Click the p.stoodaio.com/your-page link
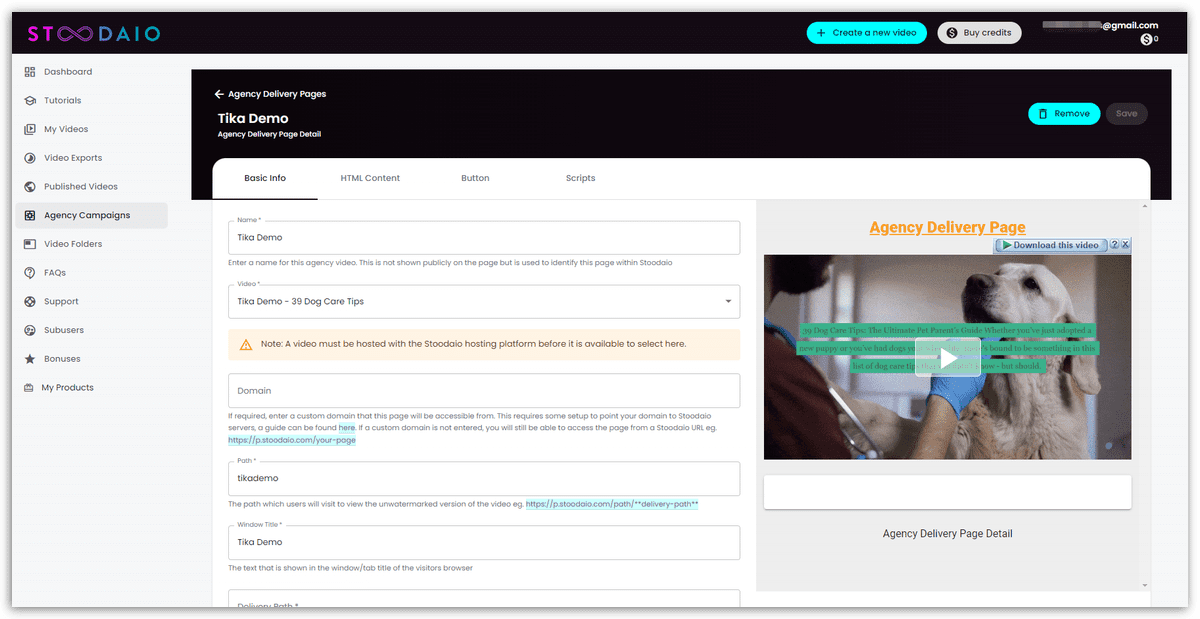Image resolution: width=1200 pixels, height=619 pixels. coord(291,440)
